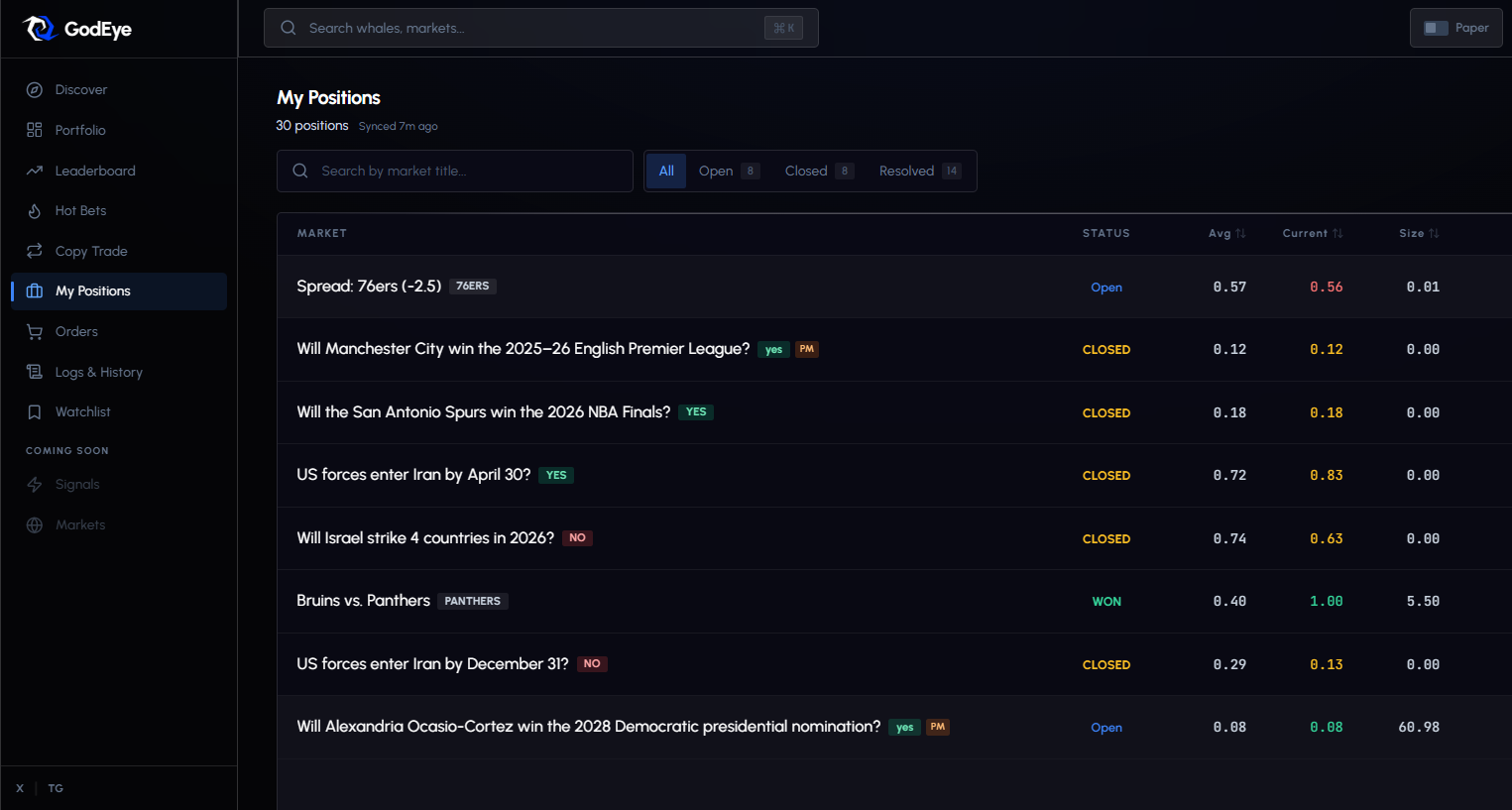Click the Logs & History icon
The height and width of the screenshot is (810, 1512).
[x=35, y=372]
